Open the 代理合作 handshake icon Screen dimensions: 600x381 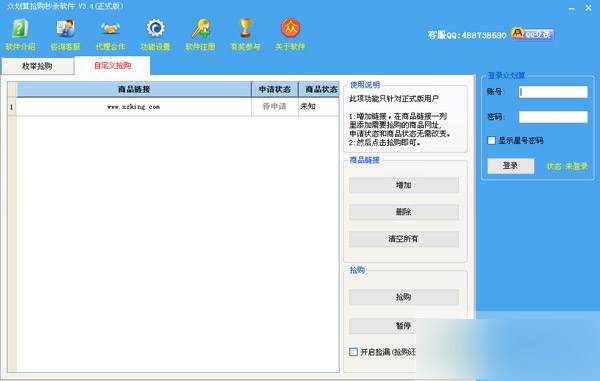(x=110, y=35)
